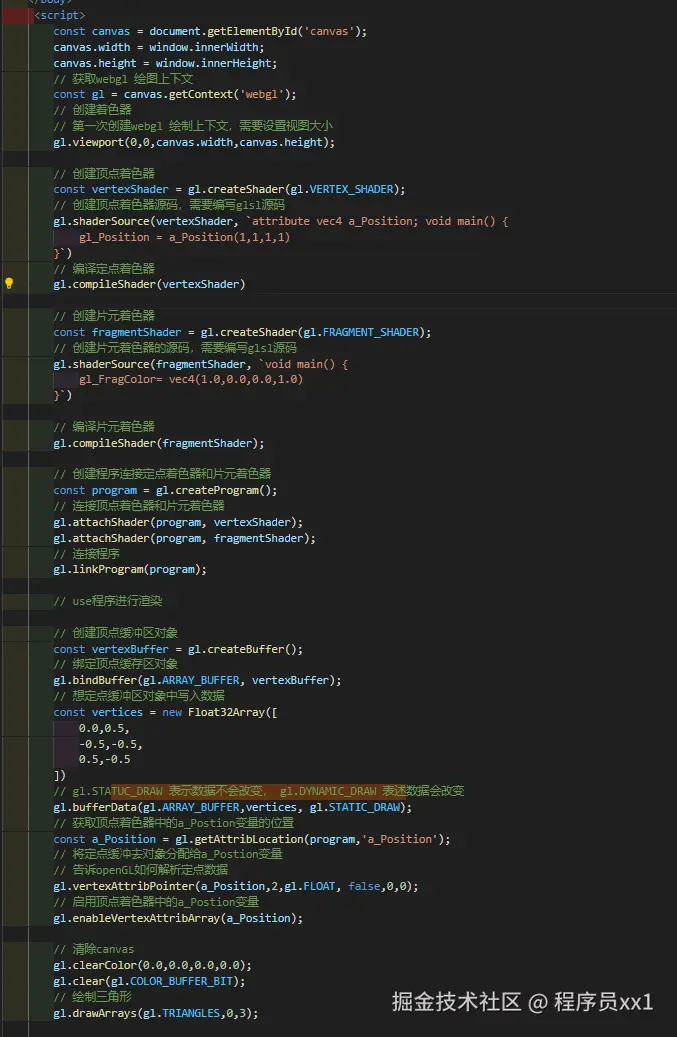Click the '0.5,-0.5' array value line
677x1037 pixels.
pos(104,759)
